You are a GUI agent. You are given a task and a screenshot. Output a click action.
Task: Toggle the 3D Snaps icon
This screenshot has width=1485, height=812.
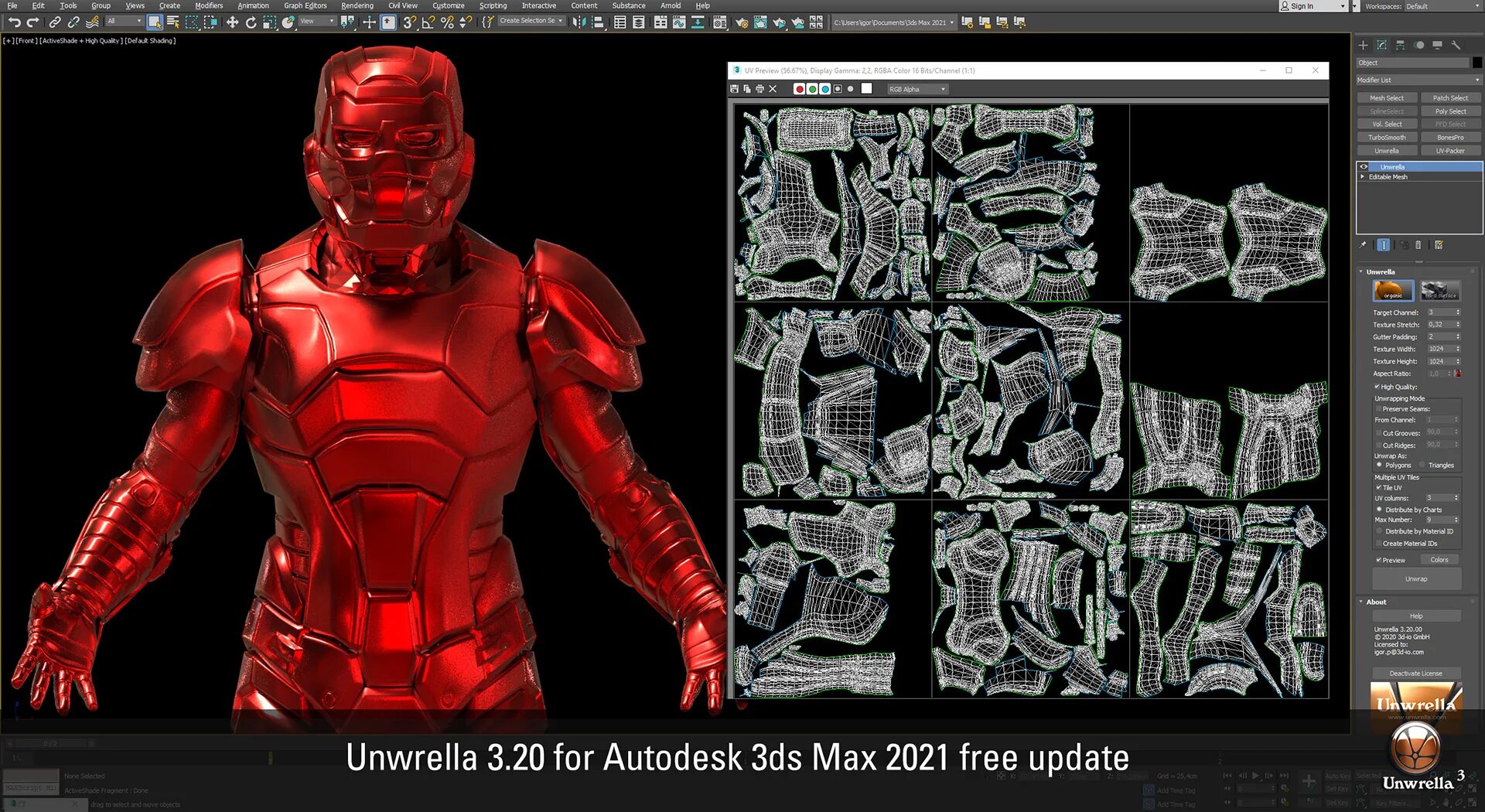pyautogui.click(x=409, y=22)
